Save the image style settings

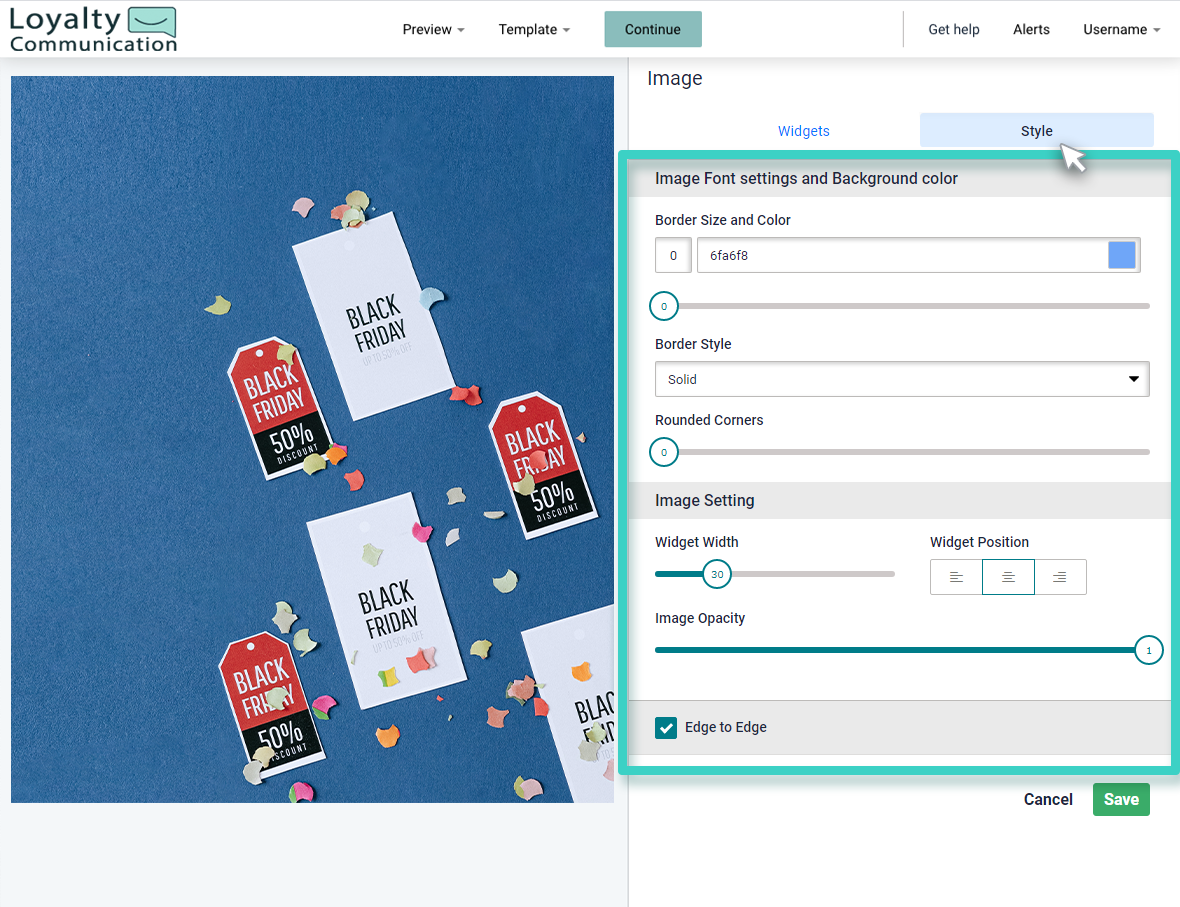click(1121, 799)
